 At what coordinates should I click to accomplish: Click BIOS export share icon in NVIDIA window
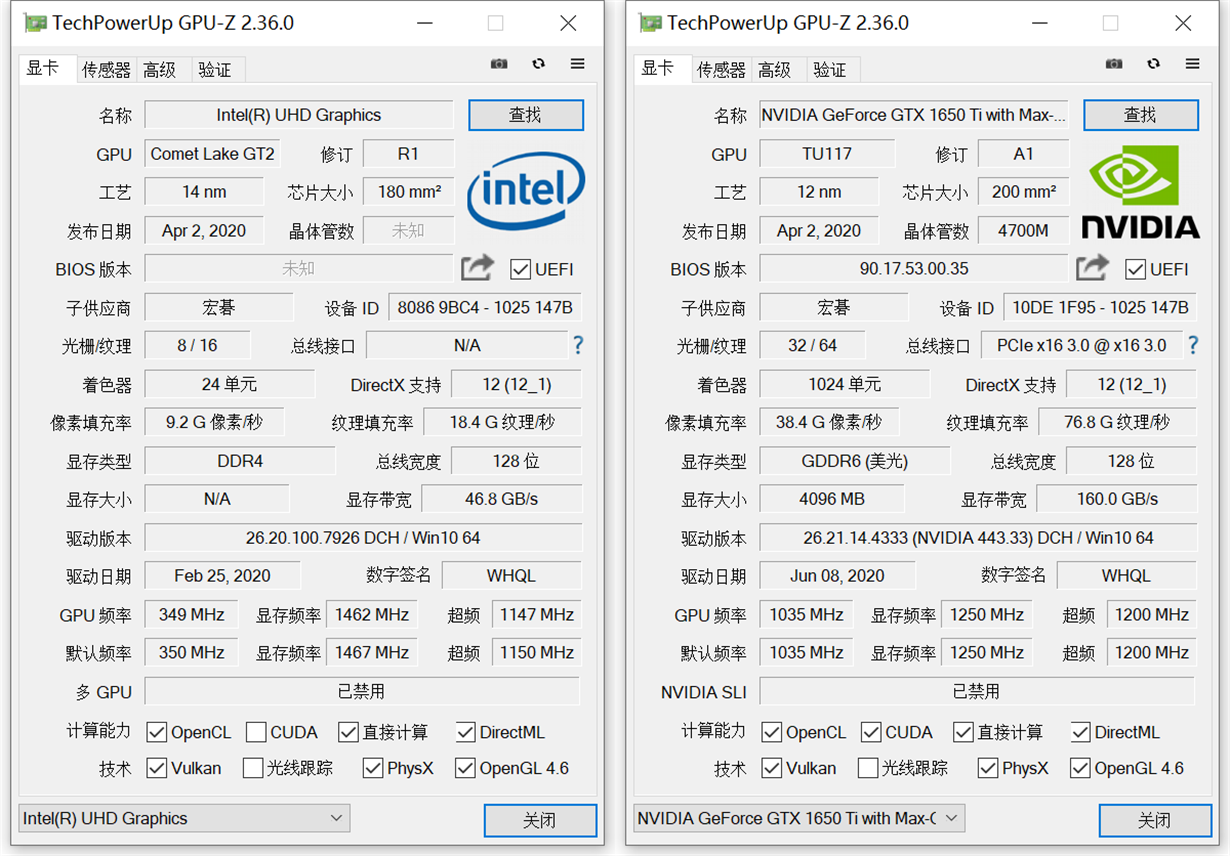pyautogui.click(x=1093, y=268)
